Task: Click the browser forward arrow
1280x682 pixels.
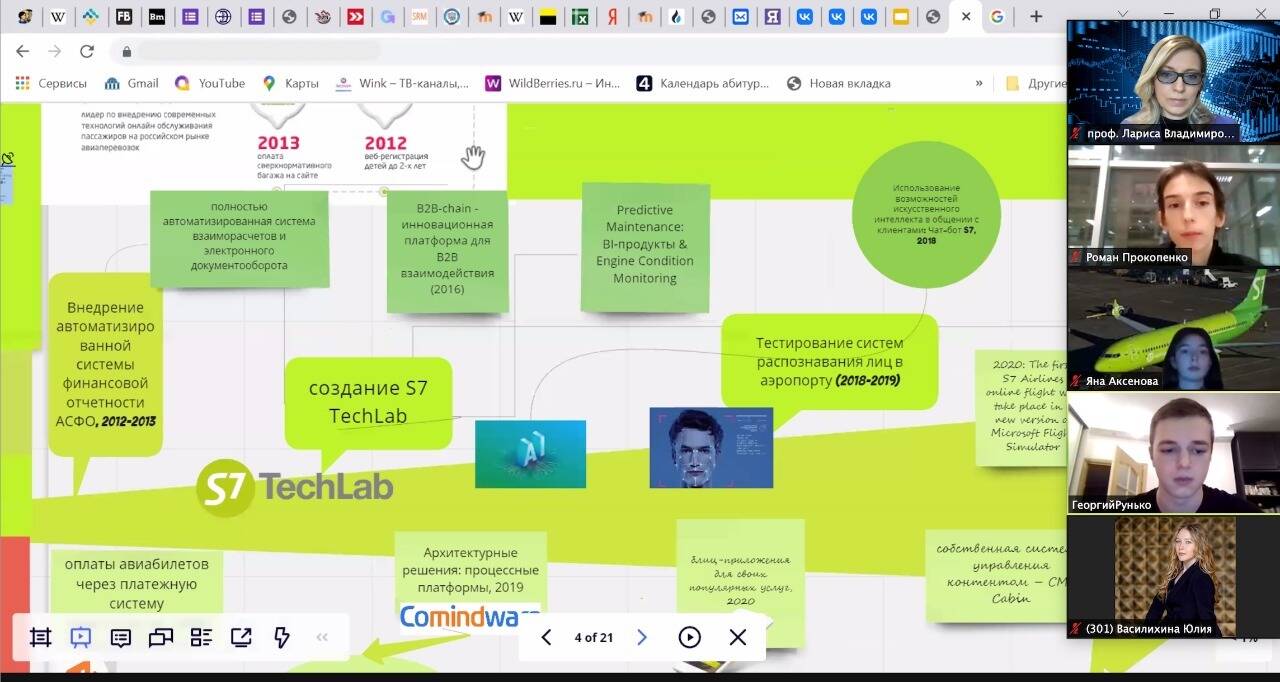Action: (x=55, y=51)
